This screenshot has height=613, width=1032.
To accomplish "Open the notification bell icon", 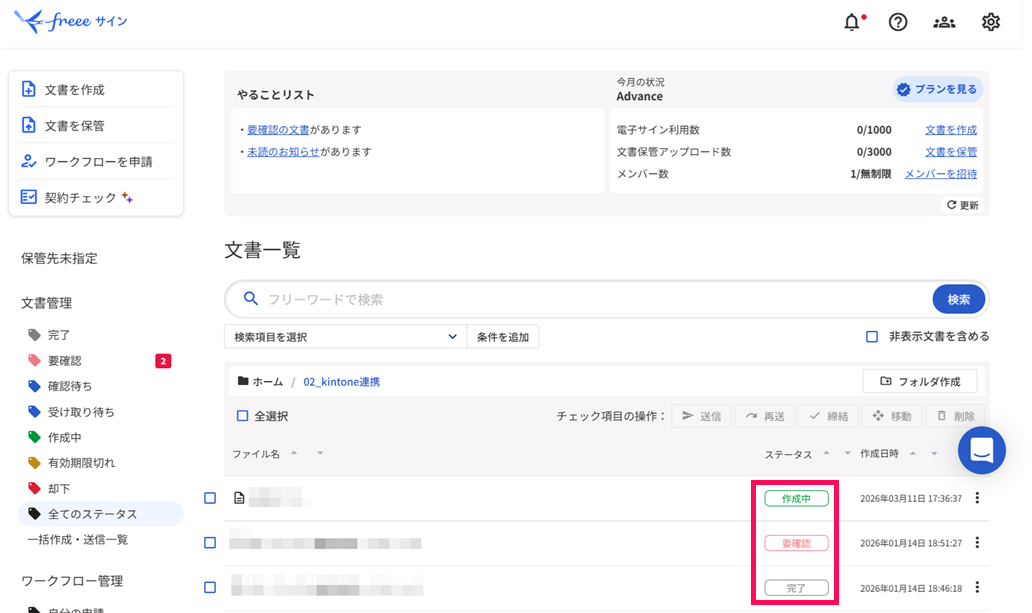I will click(852, 22).
